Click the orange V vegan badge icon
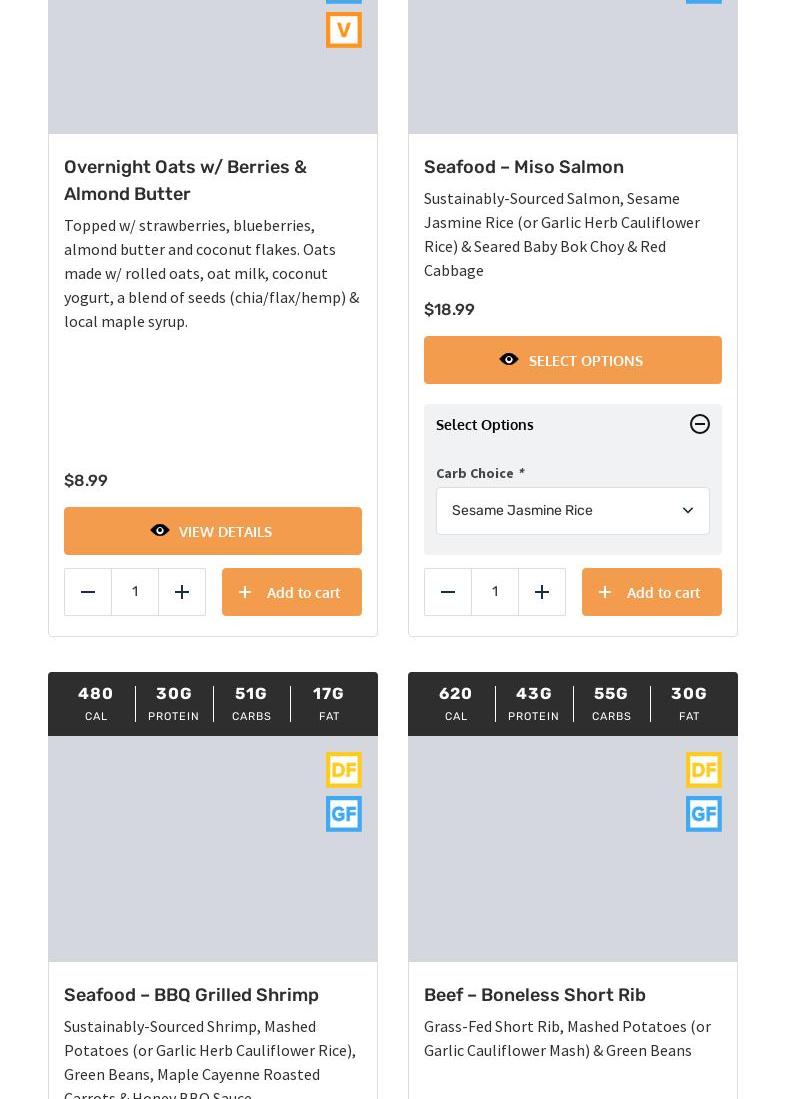The height and width of the screenshot is (1099, 785). coord(343,30)
